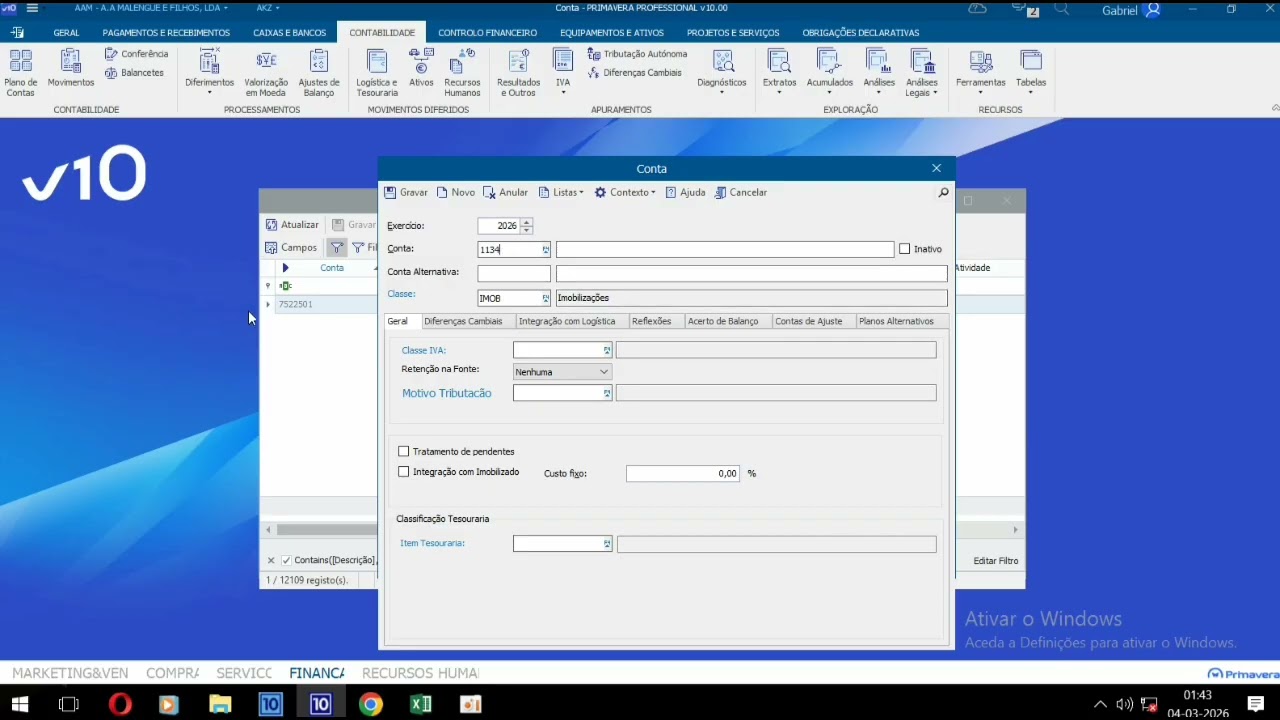The width and height of the screenshot is (1280, 720).
Task: Click the Classe field label link
Action: tap(401, 294)
